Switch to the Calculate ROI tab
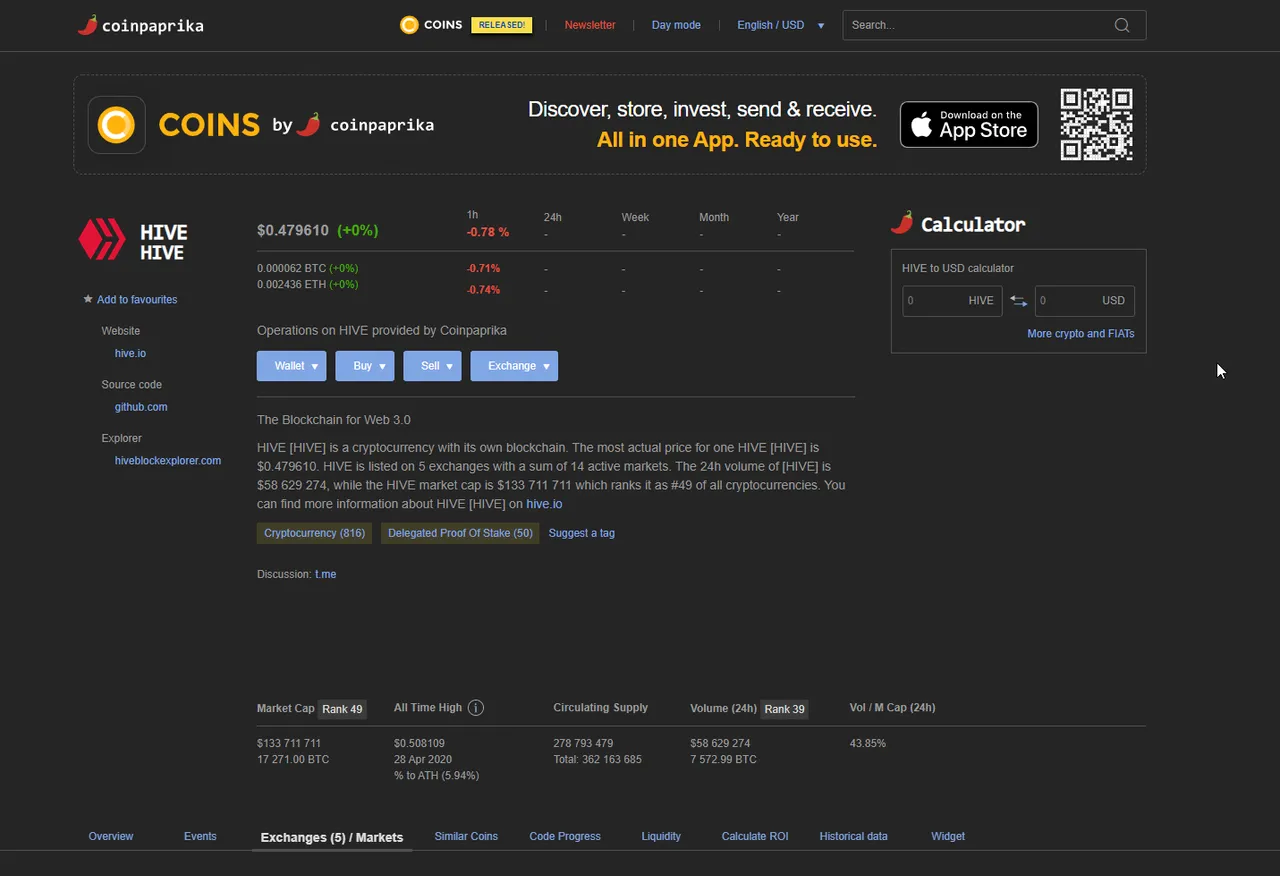The height and width of the screenshot is (876, 1280). [x=755, y=836]
